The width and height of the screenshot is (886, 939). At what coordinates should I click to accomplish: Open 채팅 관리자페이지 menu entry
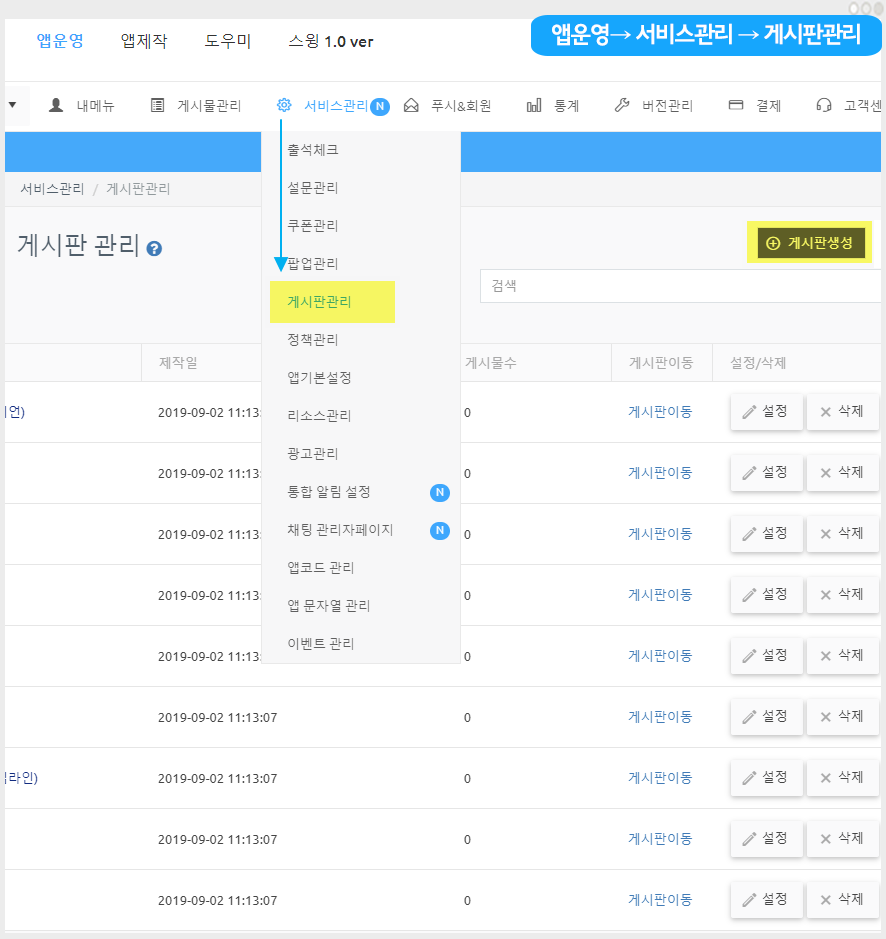(340, 530)
